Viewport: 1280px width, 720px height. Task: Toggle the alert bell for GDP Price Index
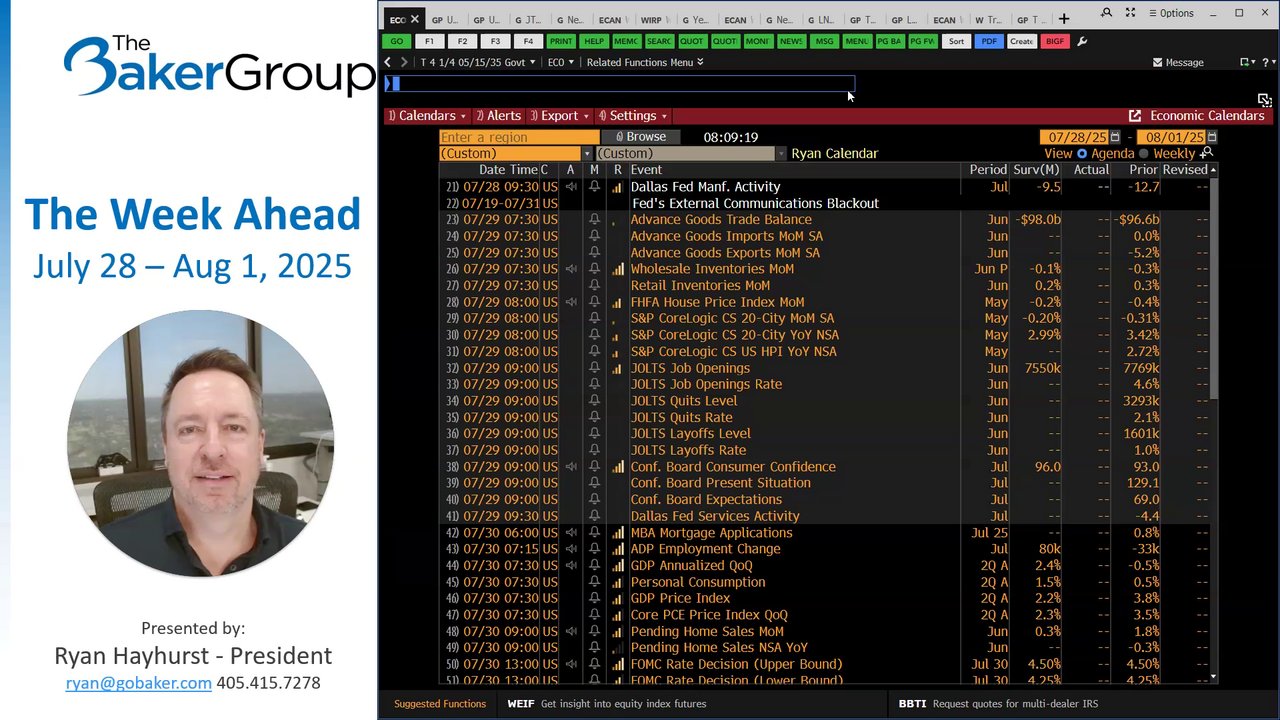594,599
